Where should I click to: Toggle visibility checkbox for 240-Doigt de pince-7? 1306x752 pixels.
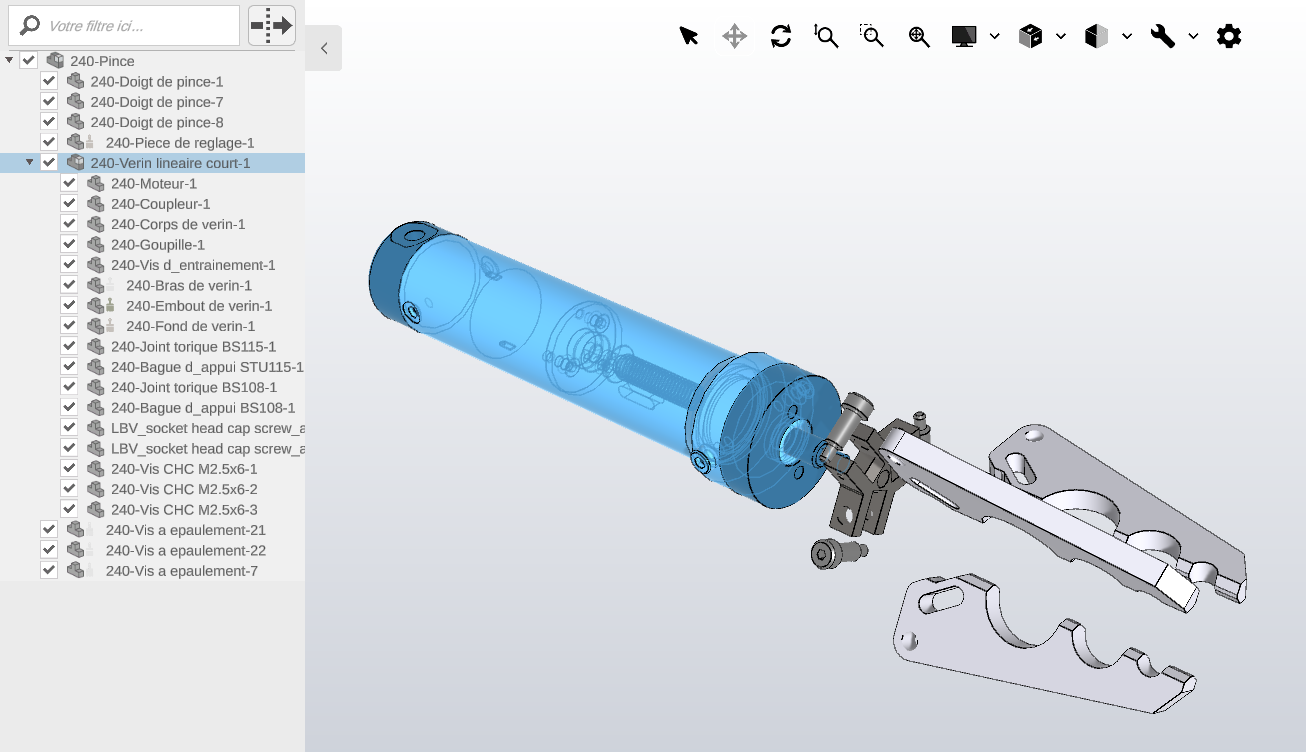(48, 102)
